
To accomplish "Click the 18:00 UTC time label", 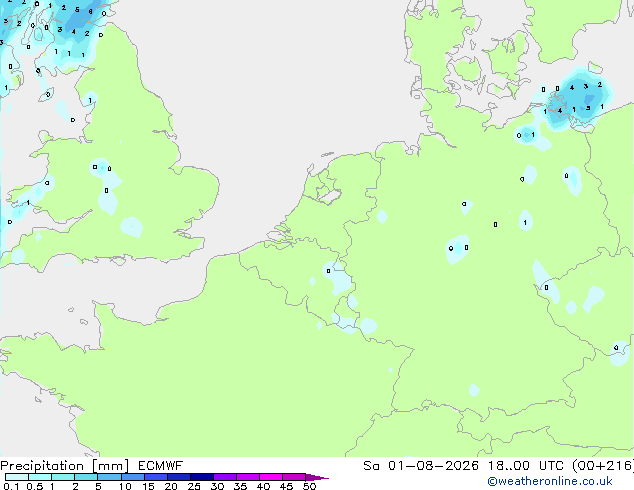I will coord(520,466).
